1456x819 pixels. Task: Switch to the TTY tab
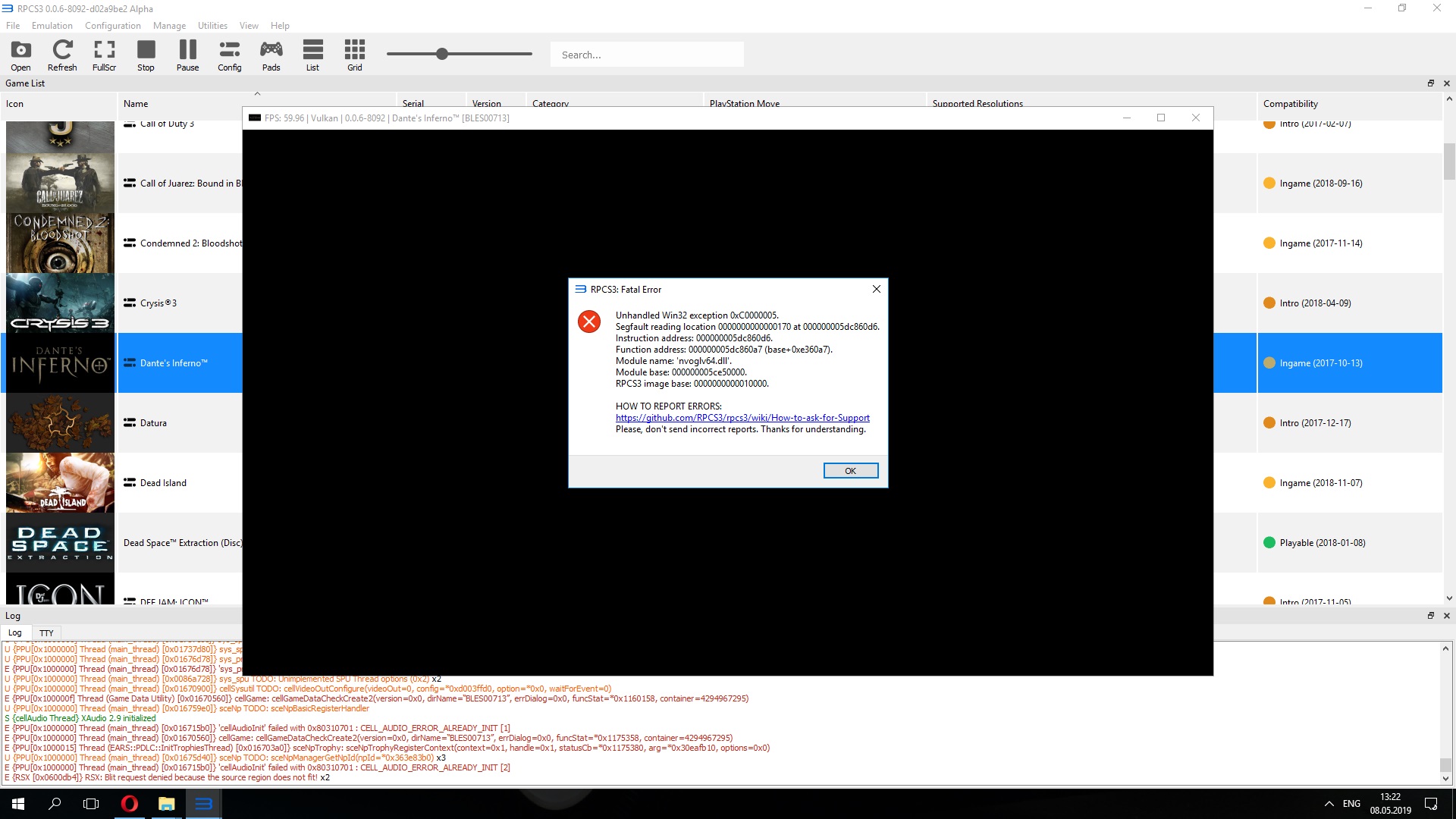[46, 632]
